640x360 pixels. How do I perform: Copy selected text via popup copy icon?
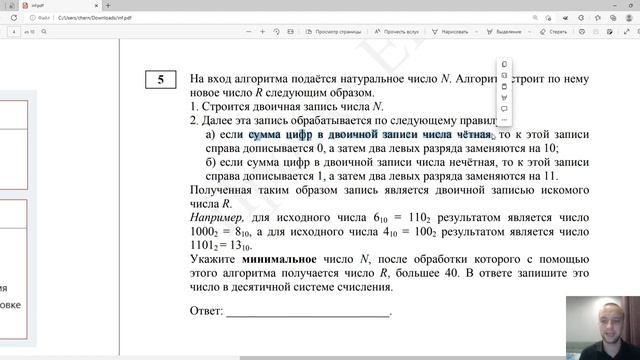pyautogui.click(x=504, y=64)
